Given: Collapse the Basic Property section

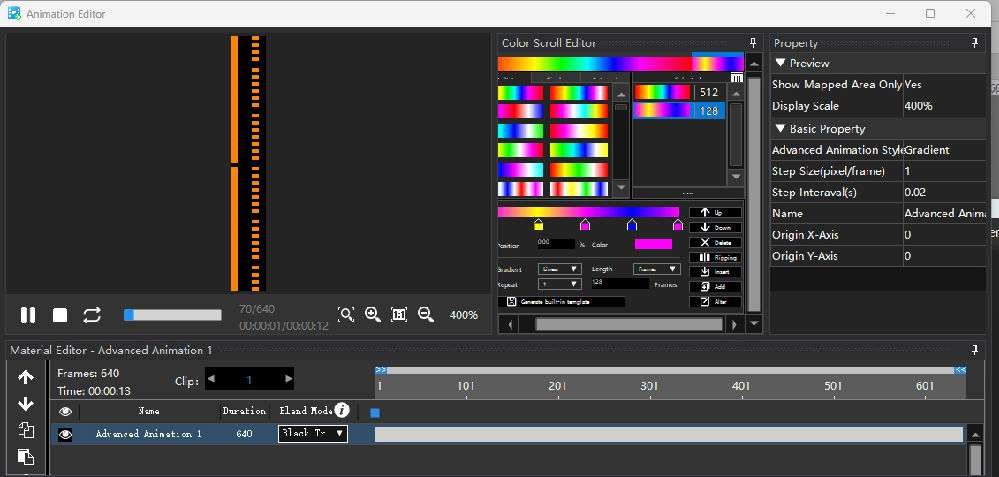Looking at the screenshot, I should [780, 129].
